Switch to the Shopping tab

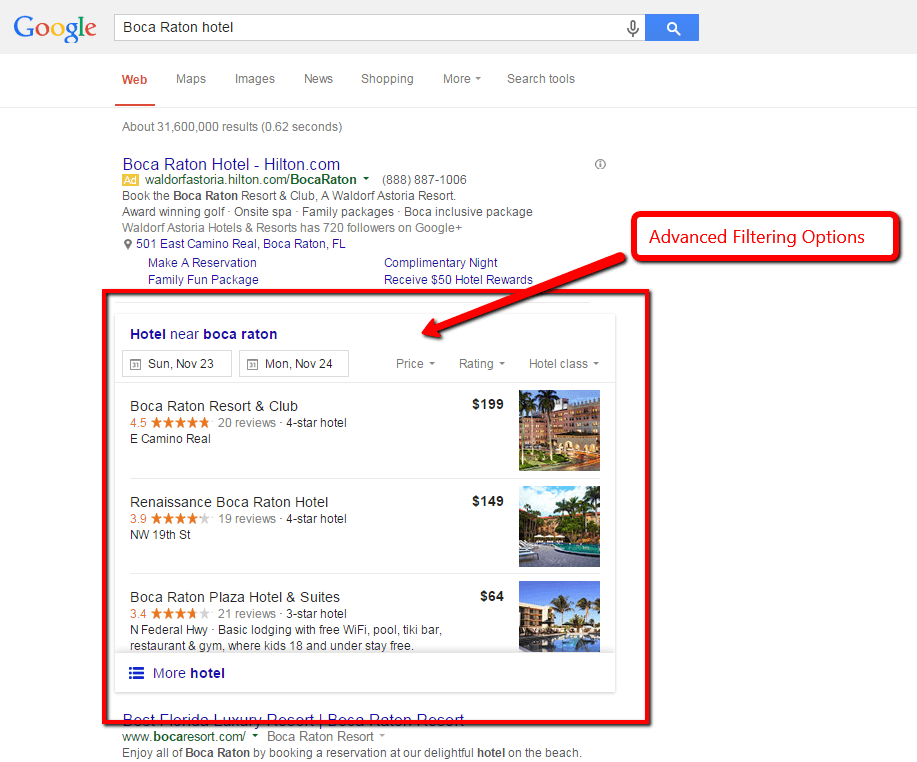[x=387, y=79]
